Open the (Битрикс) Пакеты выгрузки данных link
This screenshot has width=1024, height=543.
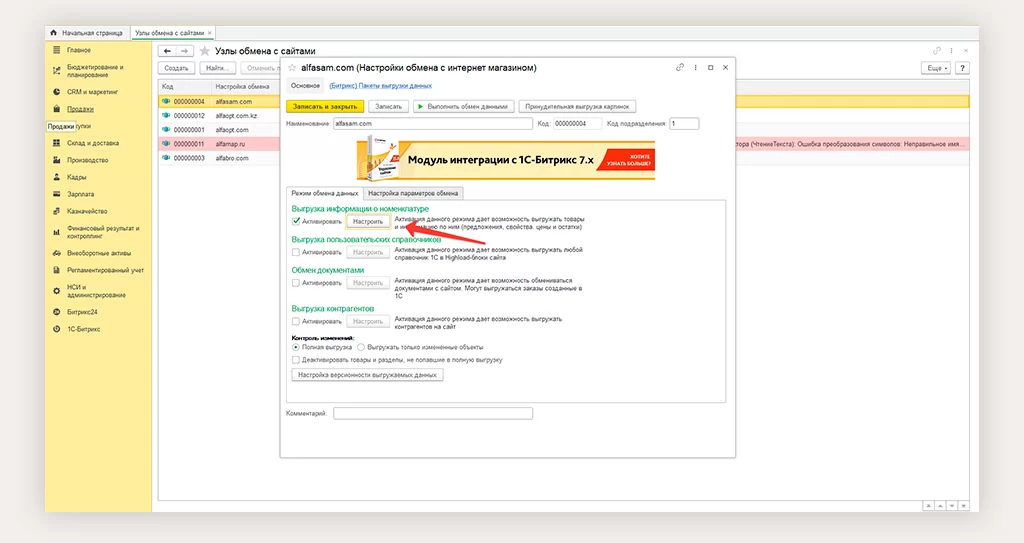(380, 86)
